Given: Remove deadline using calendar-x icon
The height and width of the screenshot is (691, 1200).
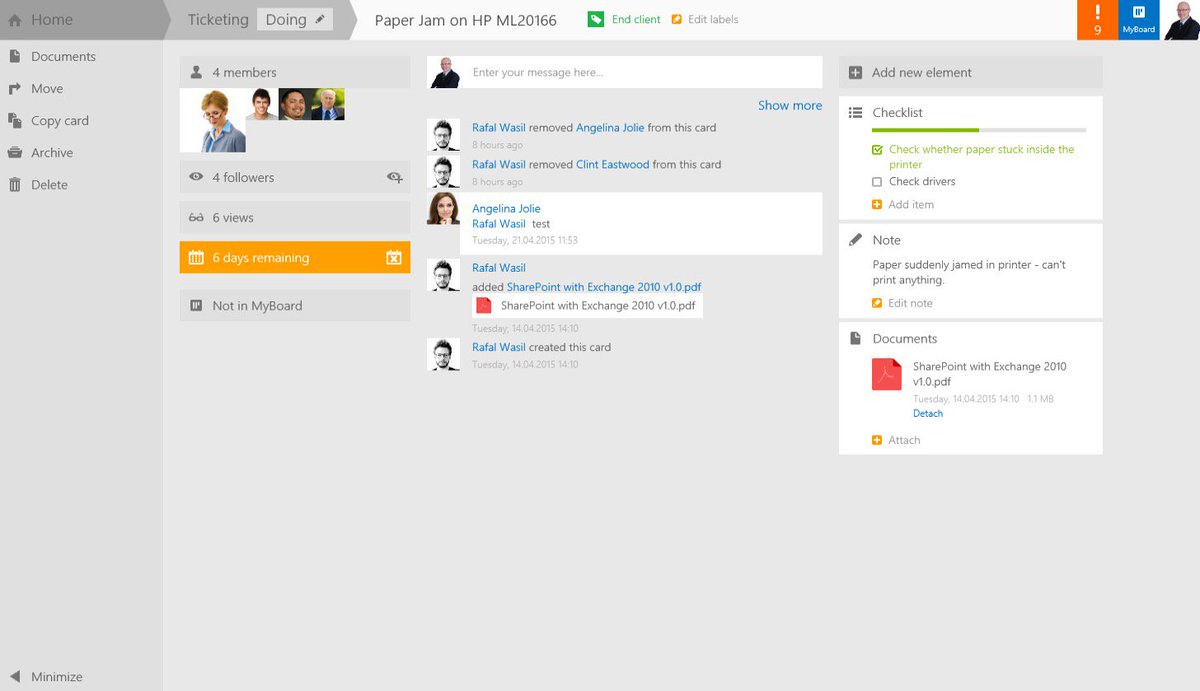Looking at the screenshot, I should [x=394, y=257].
